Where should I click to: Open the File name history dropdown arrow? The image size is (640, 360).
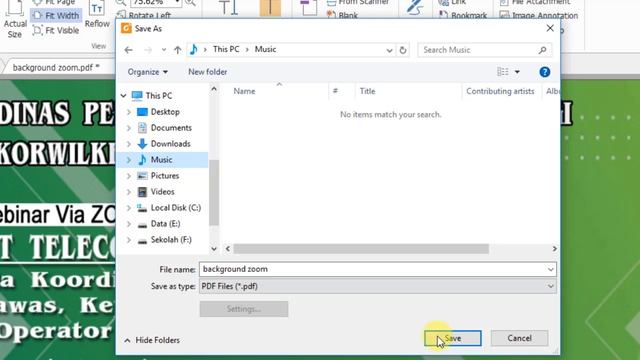click(x=551, y=269)
